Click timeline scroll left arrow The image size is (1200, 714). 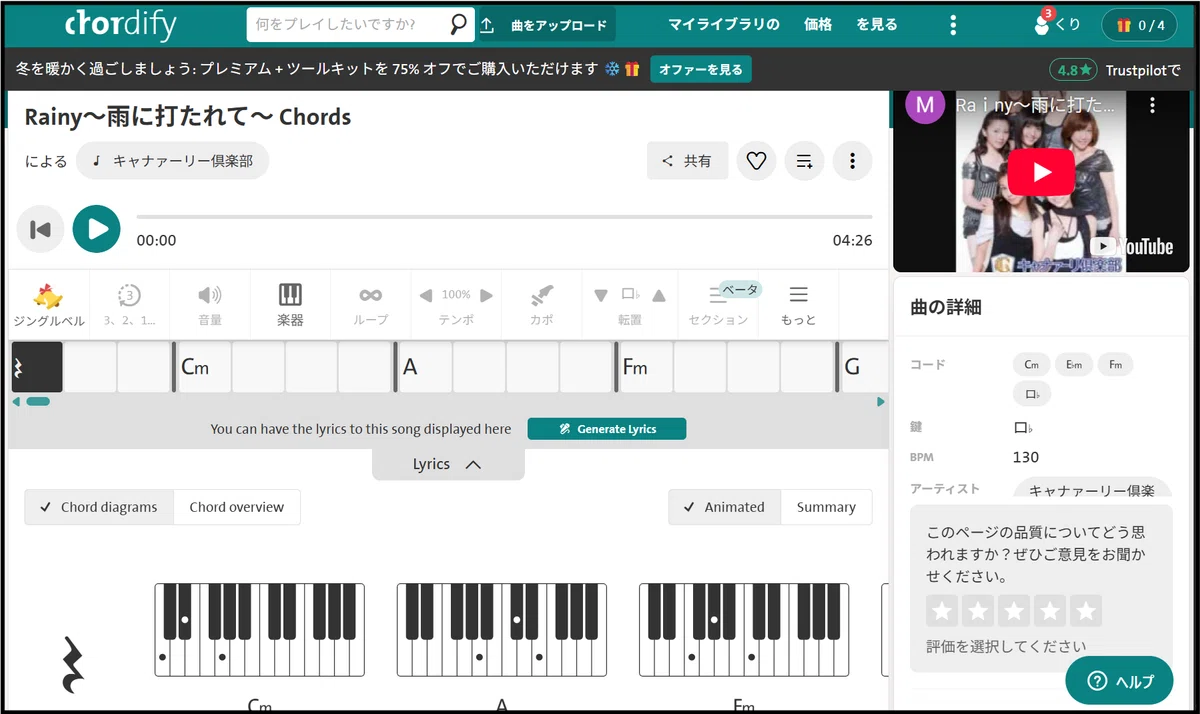coord(15,401)
